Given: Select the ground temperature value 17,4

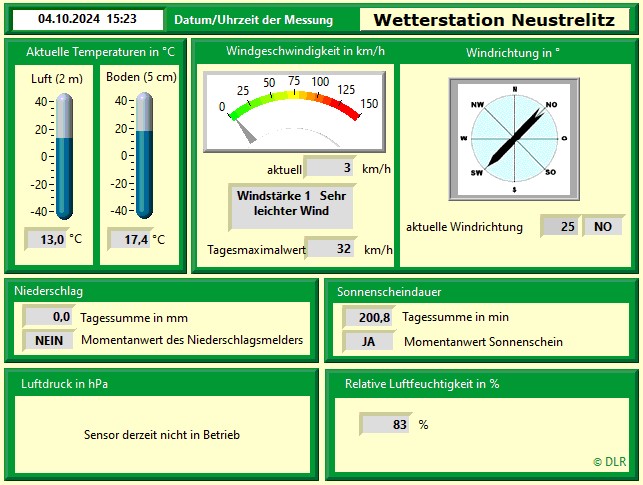Looking at the screenshot, I should pos(128,239).
